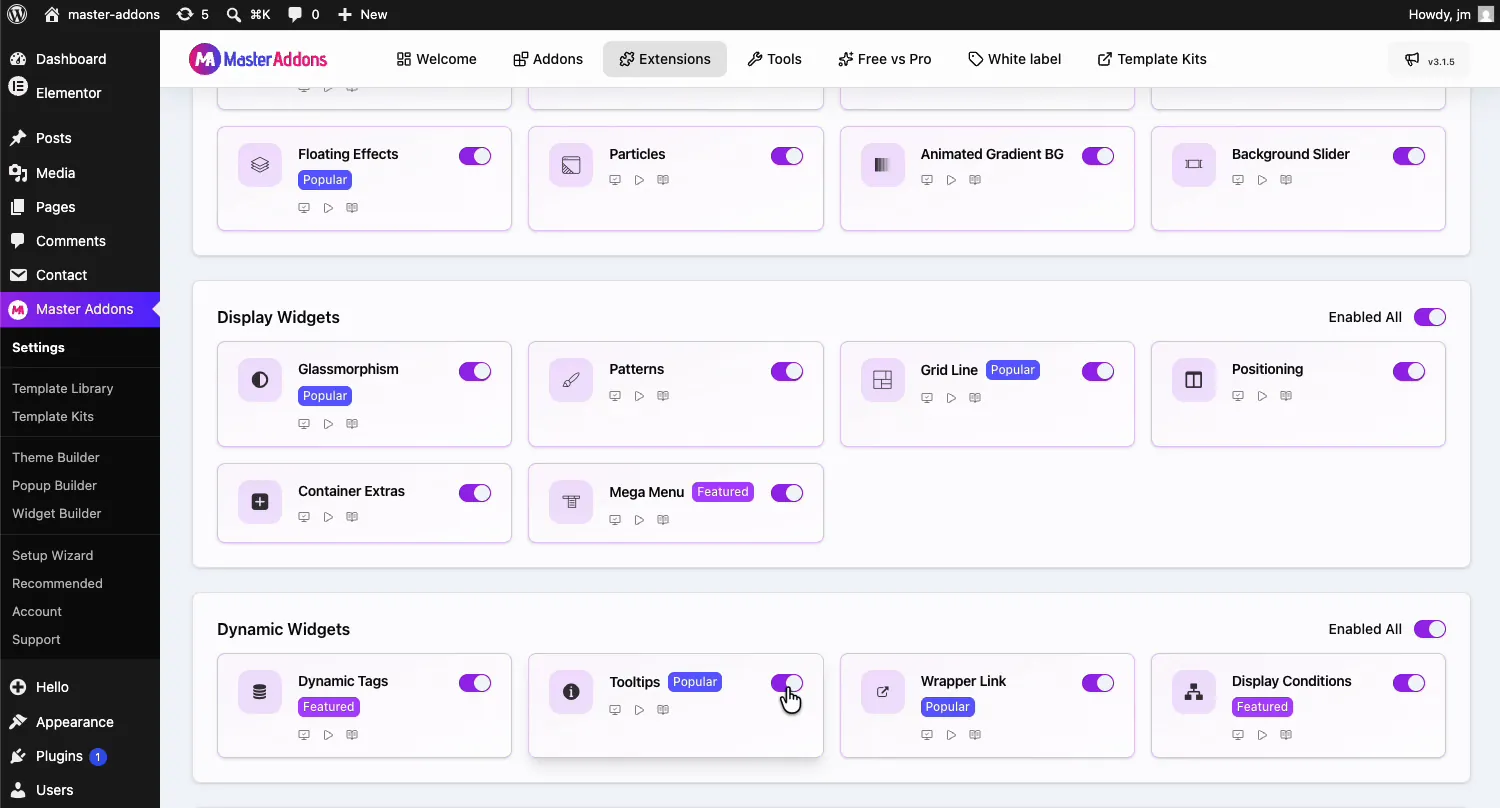Toggle the Grid Line switch
The width and height of the screenshot is (1500, 808).
1098,371
